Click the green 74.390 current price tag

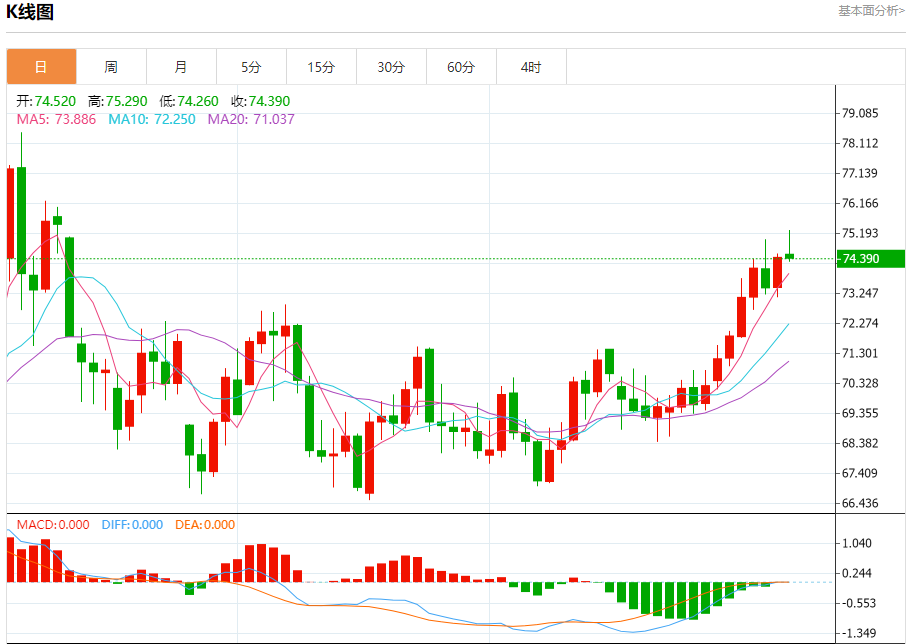coord(870,259)
